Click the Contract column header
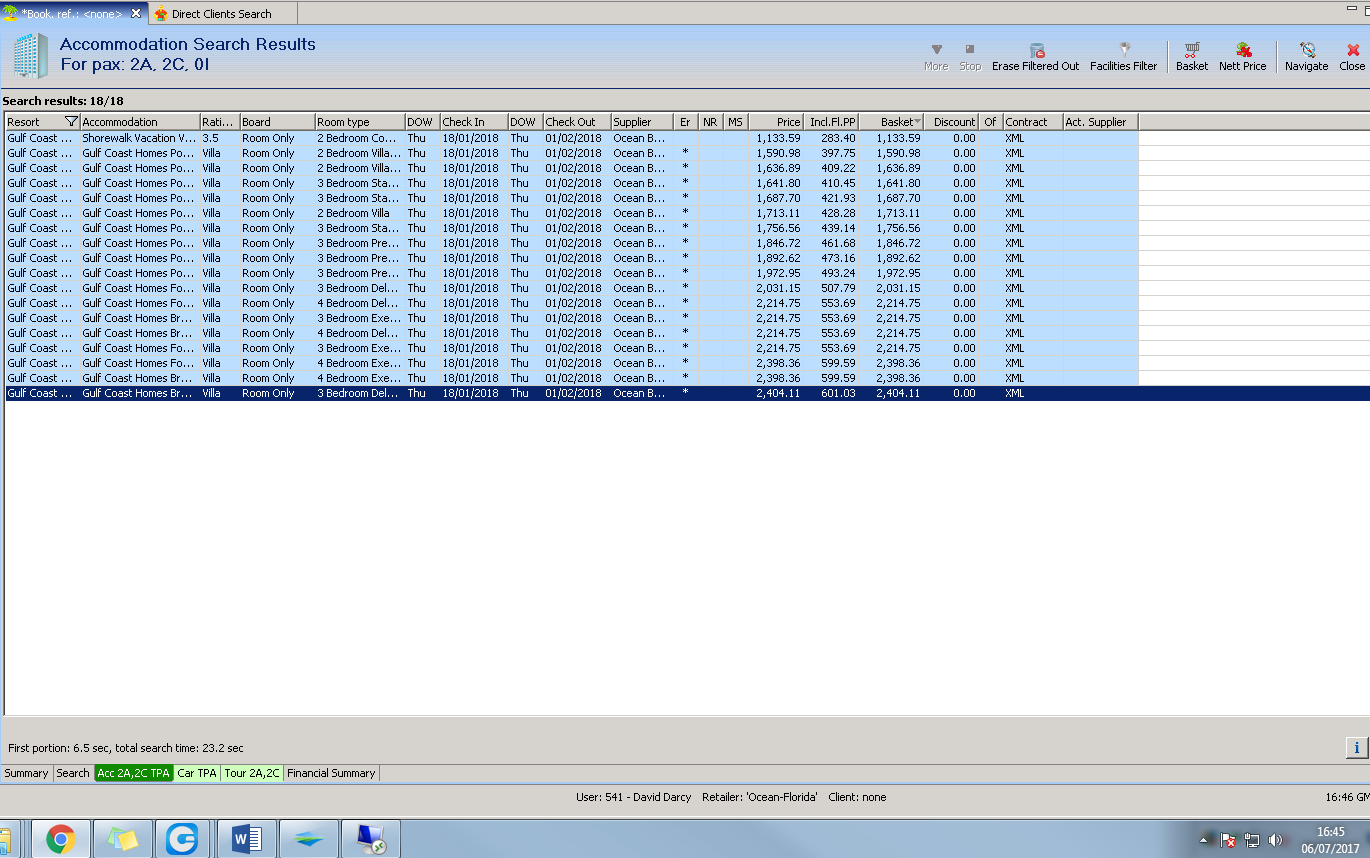This screenshot has height=858, width=1370. click(x=1033, y=122)
